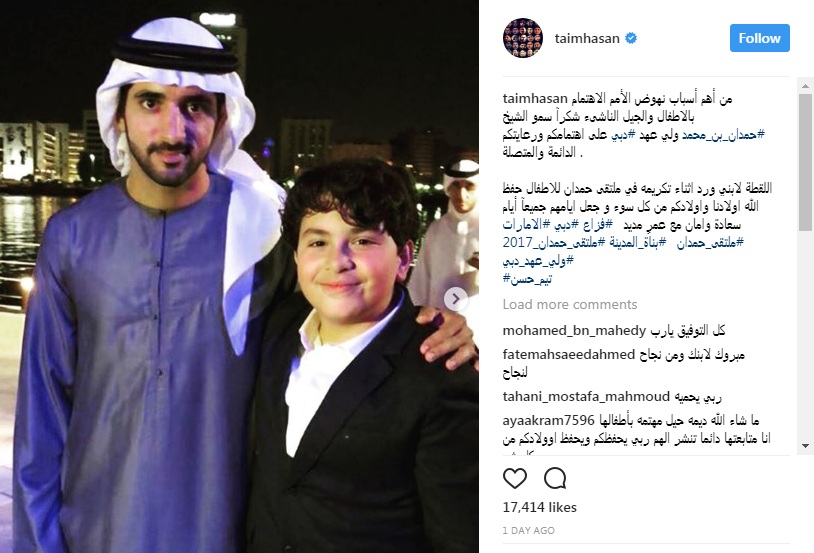Click the taimhasan username in the caption
The image size is (814, 553).
[535, 99]
